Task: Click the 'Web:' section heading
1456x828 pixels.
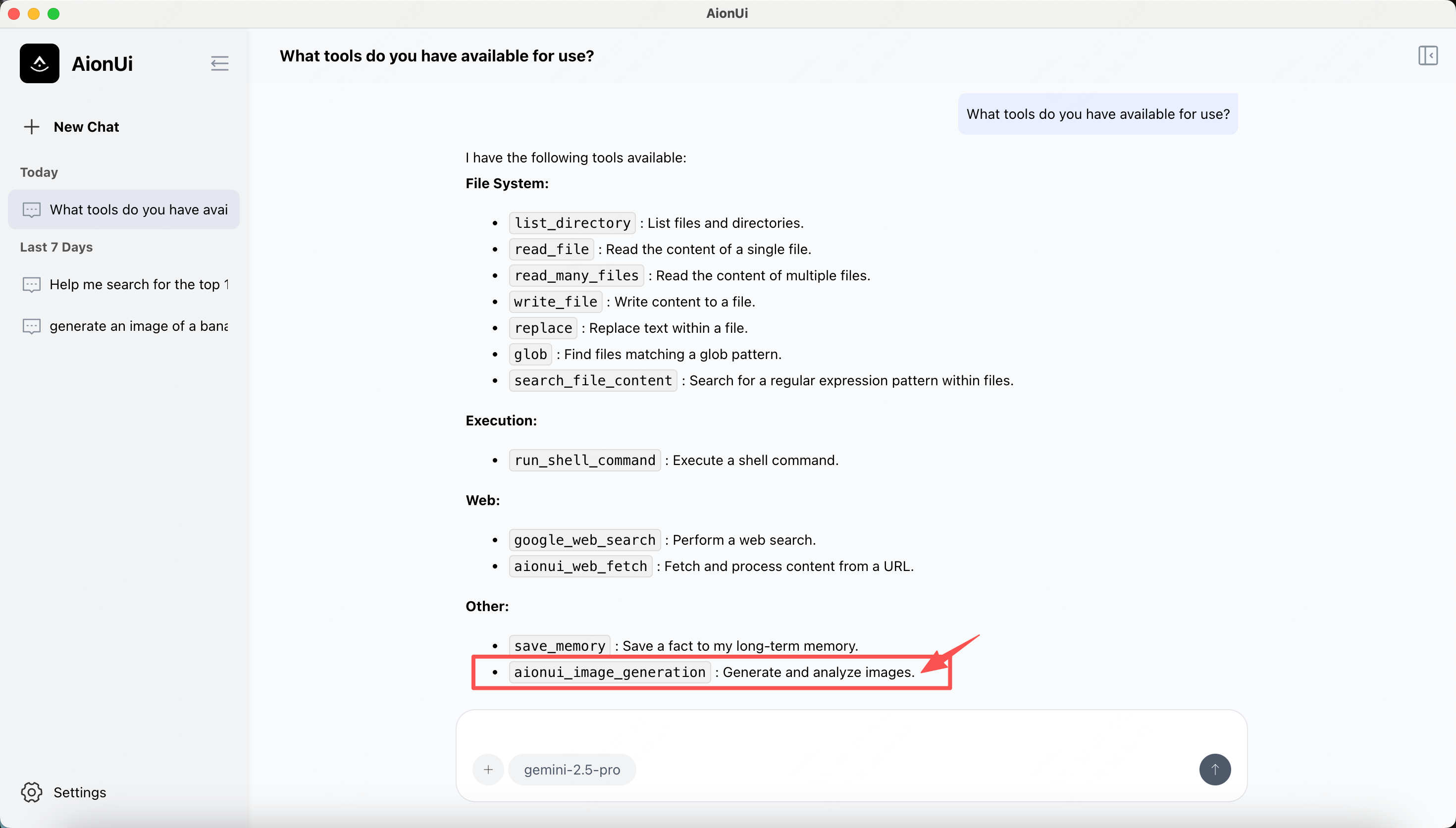Action: [x=483, y=501]
